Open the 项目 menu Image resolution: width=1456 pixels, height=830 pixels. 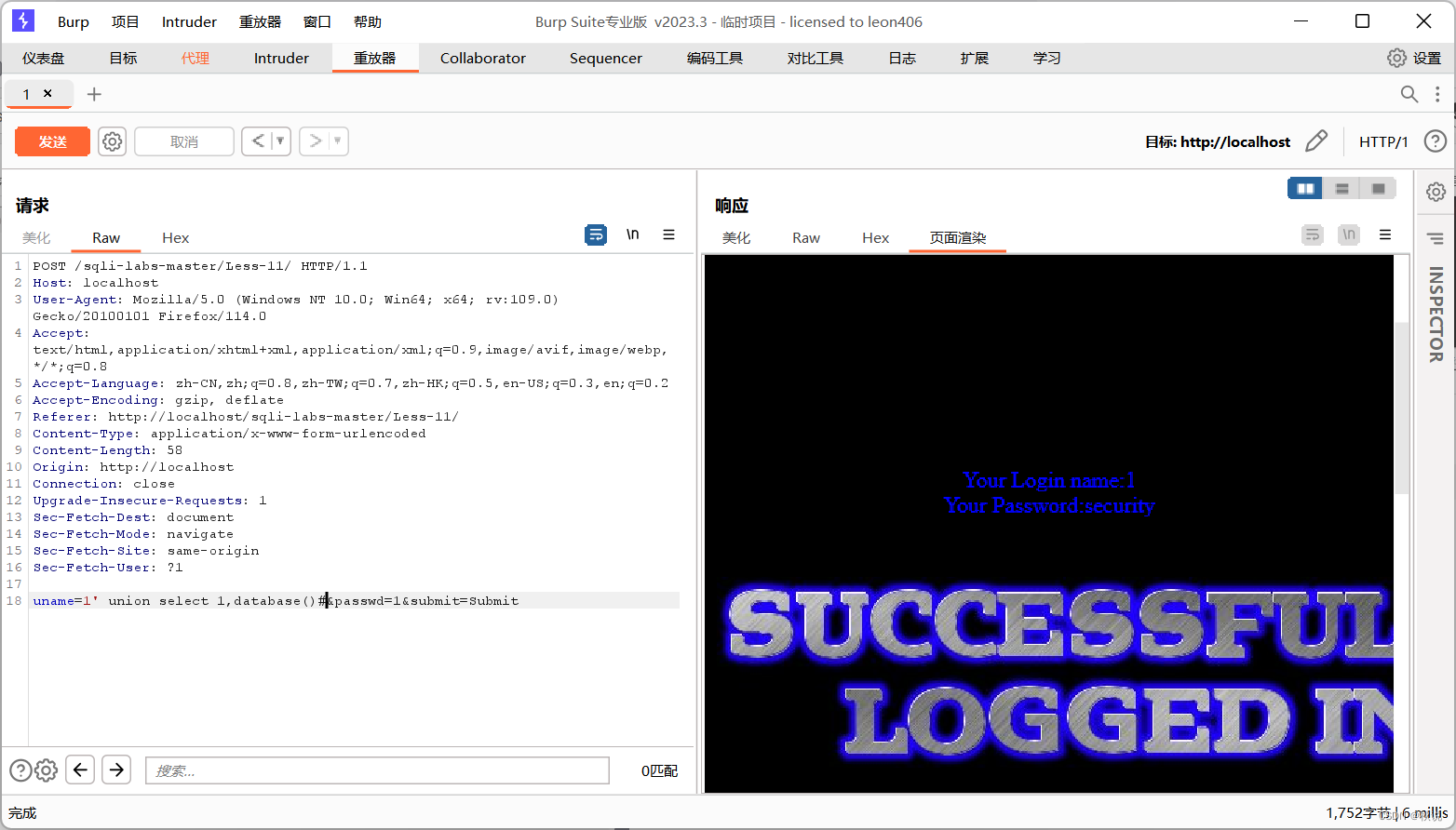(125, 21)
